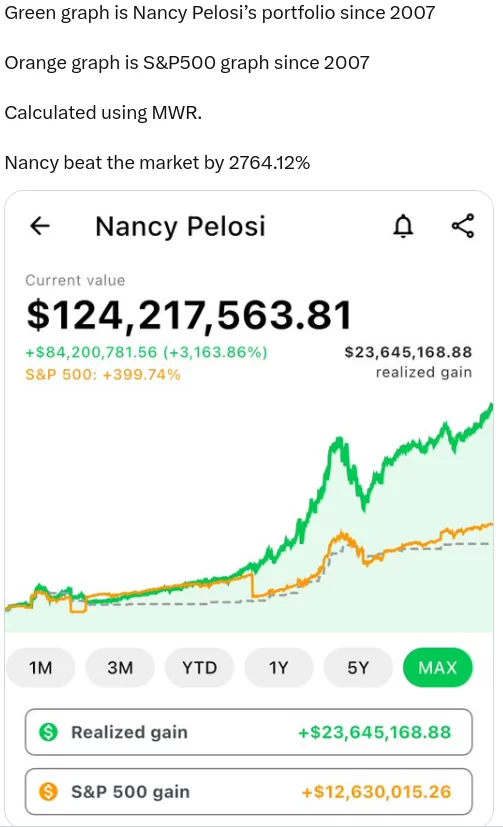This screenshot has width=503, height=827.
Task: Click the +3,163.86% gain text
Action: click(216, 352)
